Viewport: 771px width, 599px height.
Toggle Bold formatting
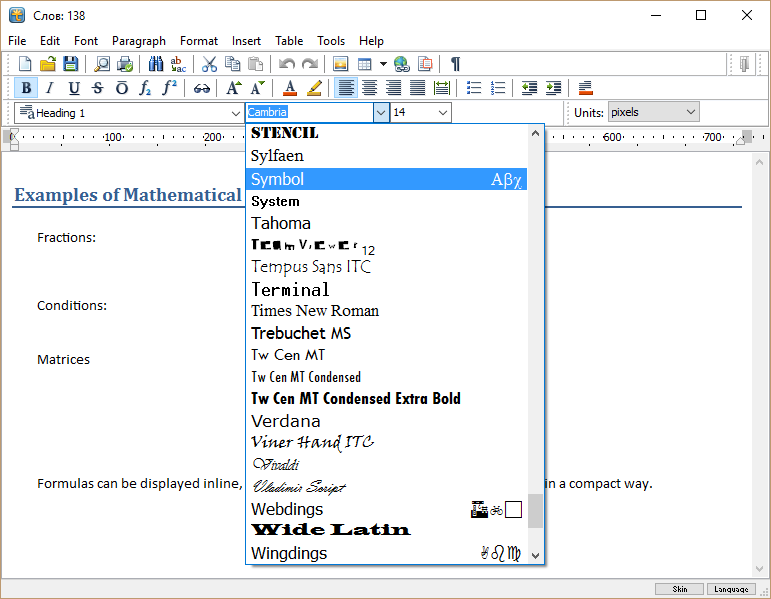point(27,88)
